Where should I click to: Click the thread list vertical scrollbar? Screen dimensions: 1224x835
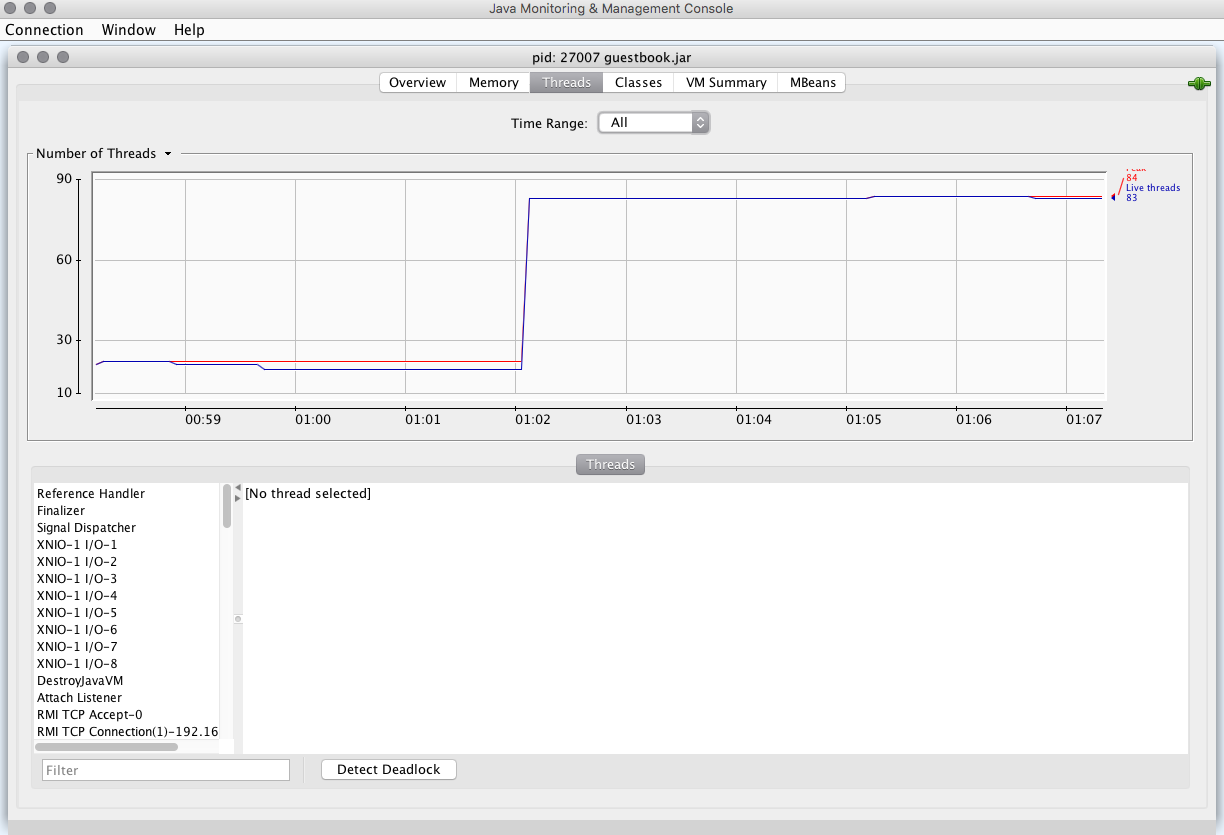click(227, 506)
